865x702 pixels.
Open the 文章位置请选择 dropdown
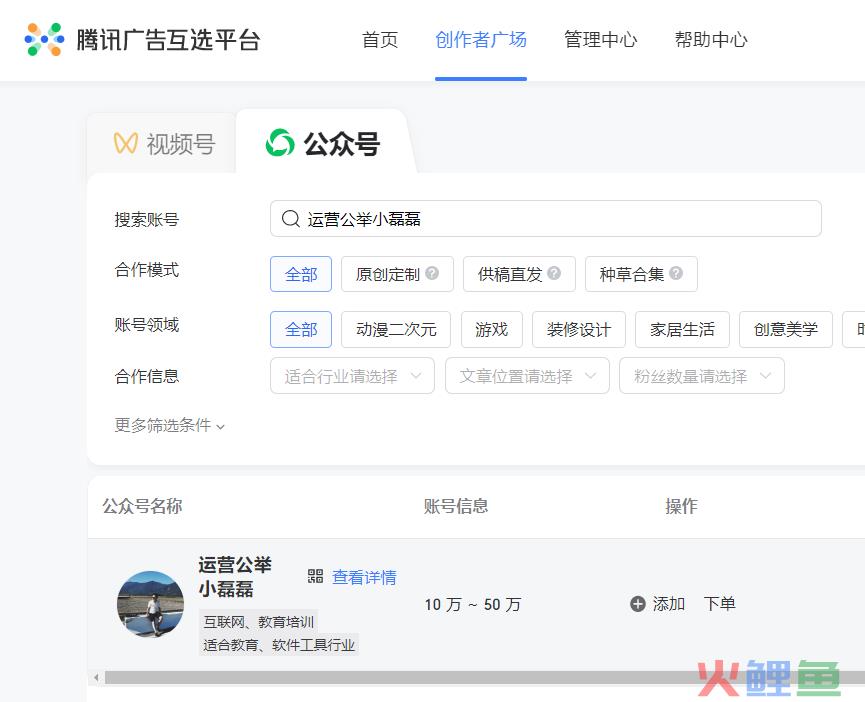coord(527,376)
